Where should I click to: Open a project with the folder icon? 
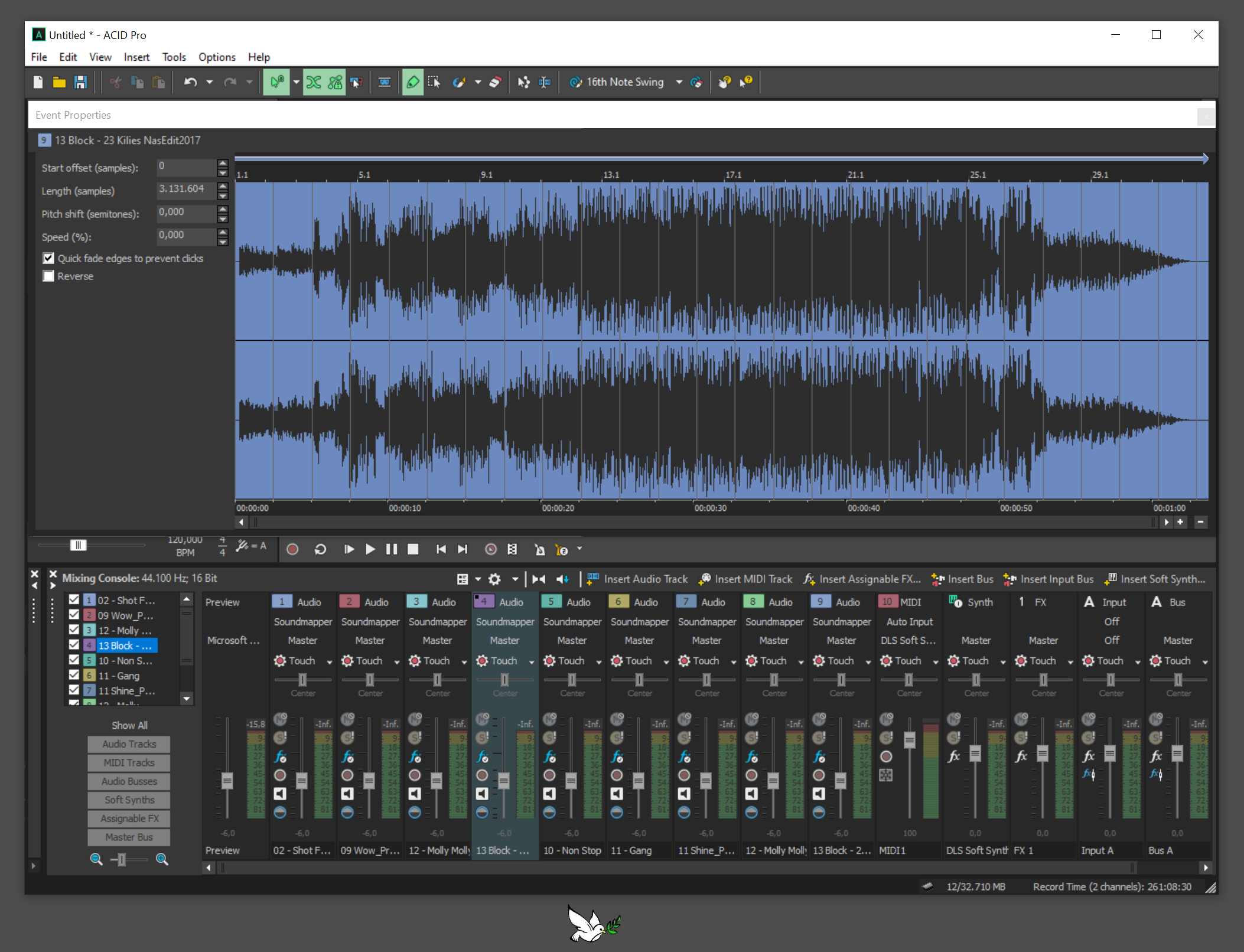pos(59,82)
